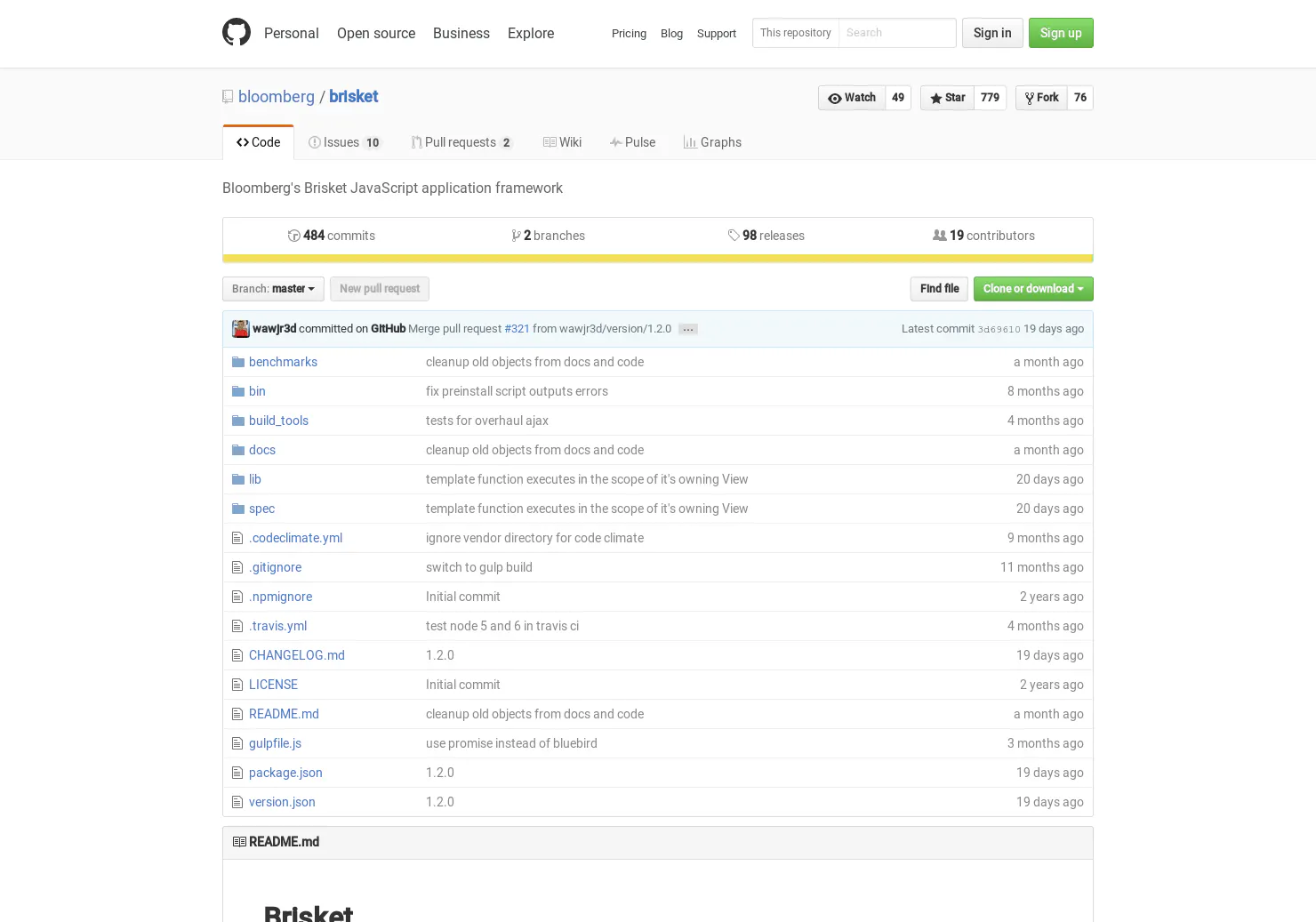Click the New pull request button

pos(380,289)
